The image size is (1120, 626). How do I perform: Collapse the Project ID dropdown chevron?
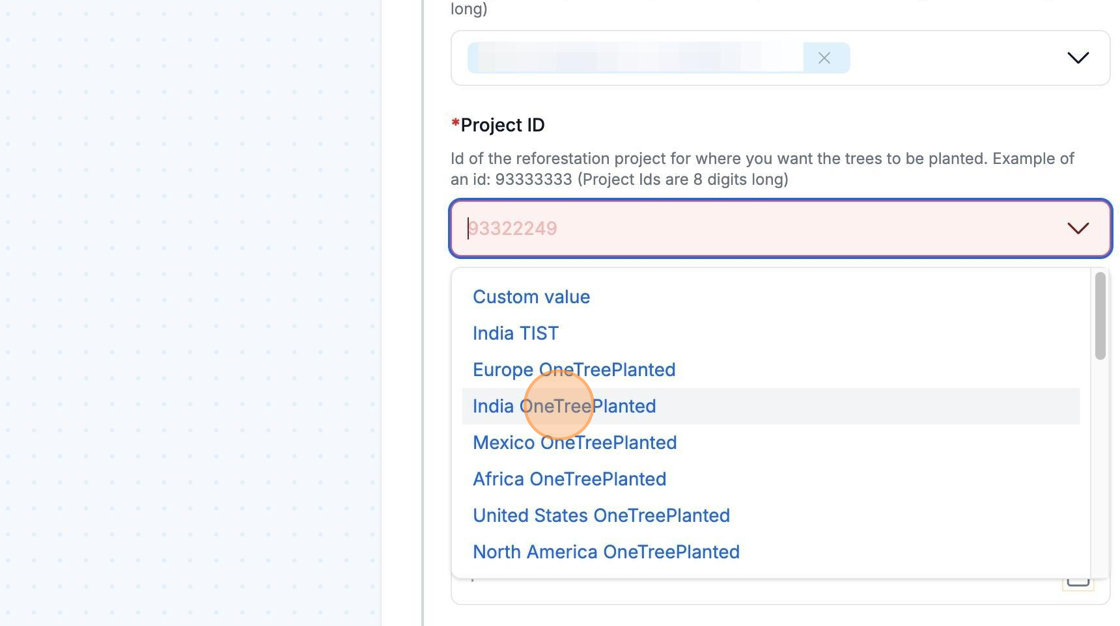(1077, 228)
